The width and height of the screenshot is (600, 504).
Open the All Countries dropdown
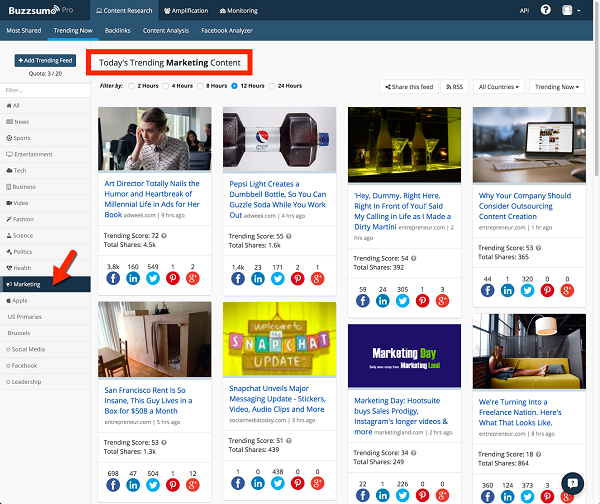click(x=499, y=87)
